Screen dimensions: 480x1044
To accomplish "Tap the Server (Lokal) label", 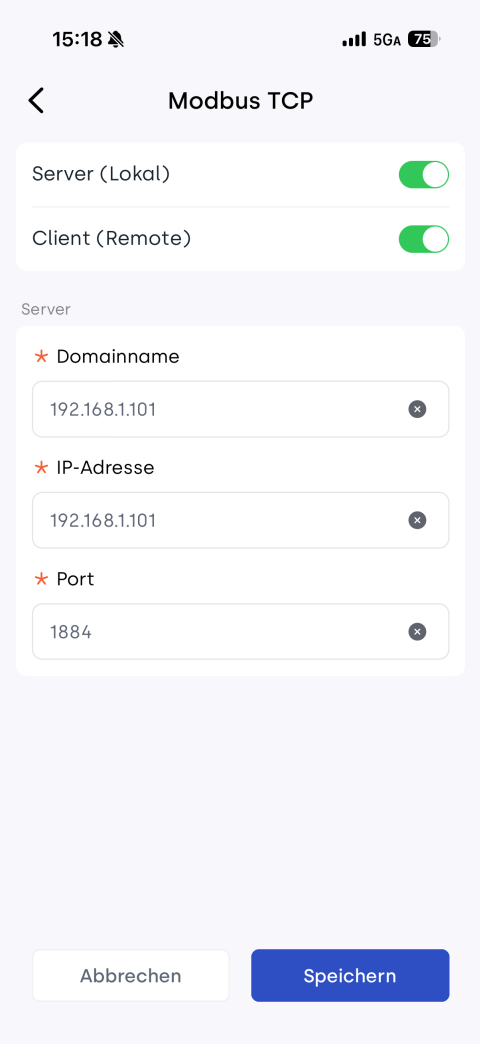I will click(101, 174).
